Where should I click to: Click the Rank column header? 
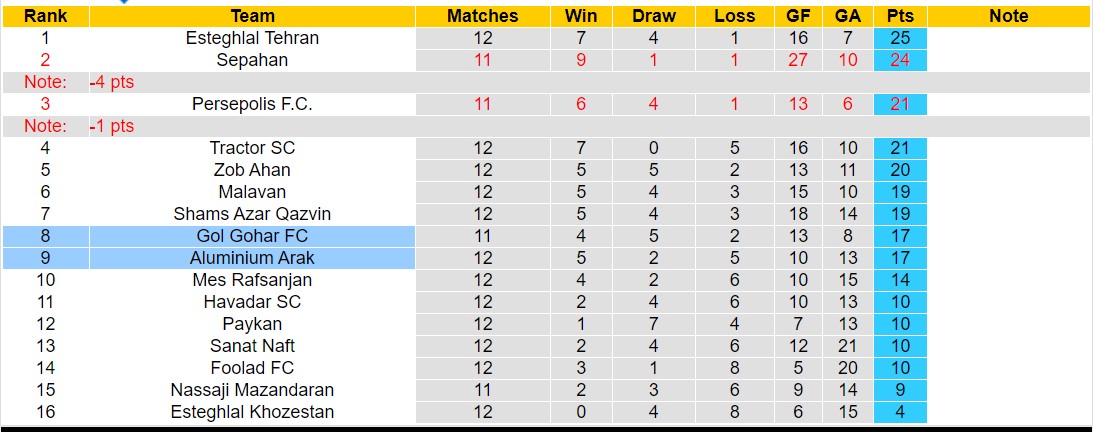pyautogui.click(x=45, y=16)
